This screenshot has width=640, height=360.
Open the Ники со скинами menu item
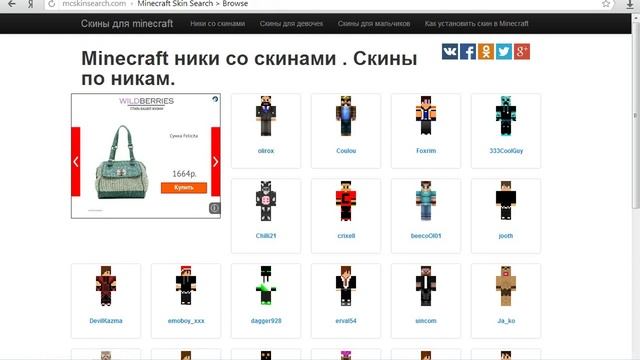pyautogui.click(x=218, y=24)
